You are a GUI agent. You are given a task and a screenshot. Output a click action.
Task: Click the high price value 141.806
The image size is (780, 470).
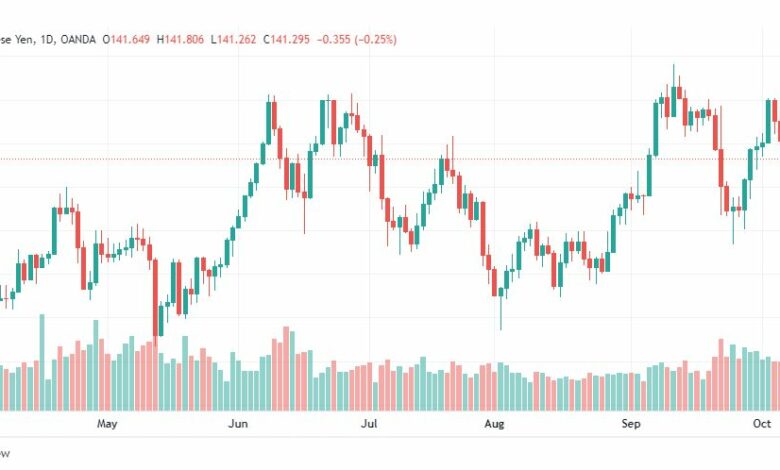click(184, 39)
